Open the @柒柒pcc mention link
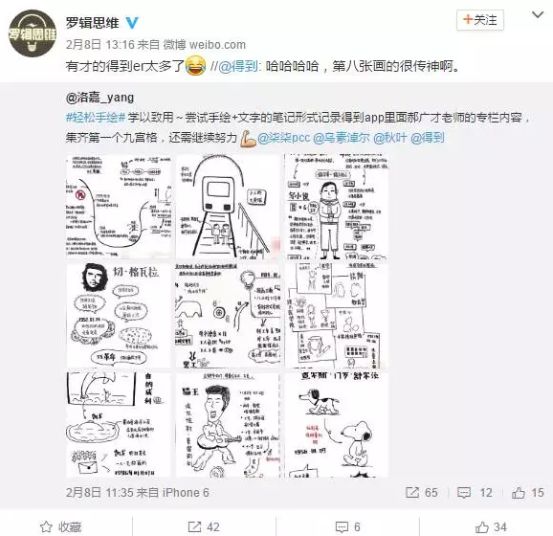This screenshot has height=536, width=553. tap(284, 138)
